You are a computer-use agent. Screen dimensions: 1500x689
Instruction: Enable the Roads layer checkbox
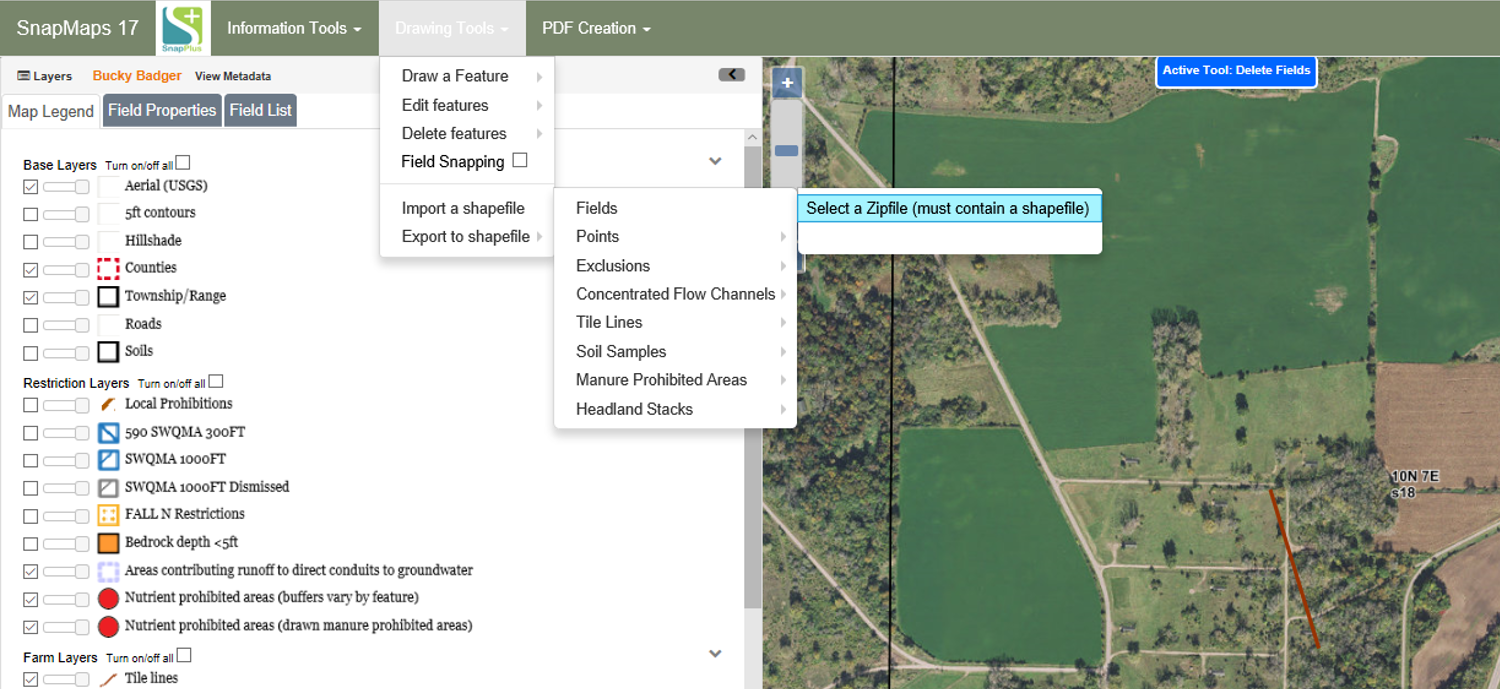(30, 325)
